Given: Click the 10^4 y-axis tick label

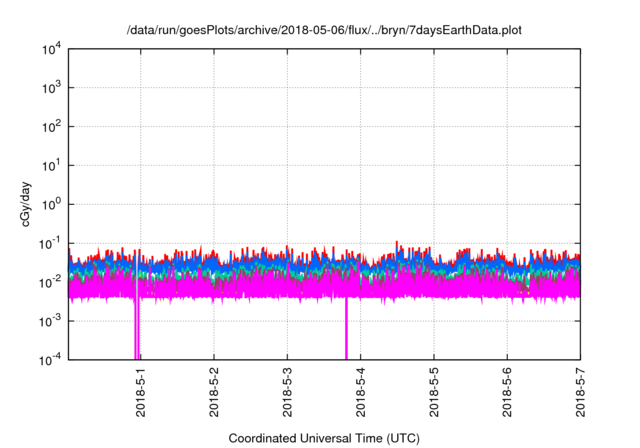Looking at the screenshot, I should point(51,49).
